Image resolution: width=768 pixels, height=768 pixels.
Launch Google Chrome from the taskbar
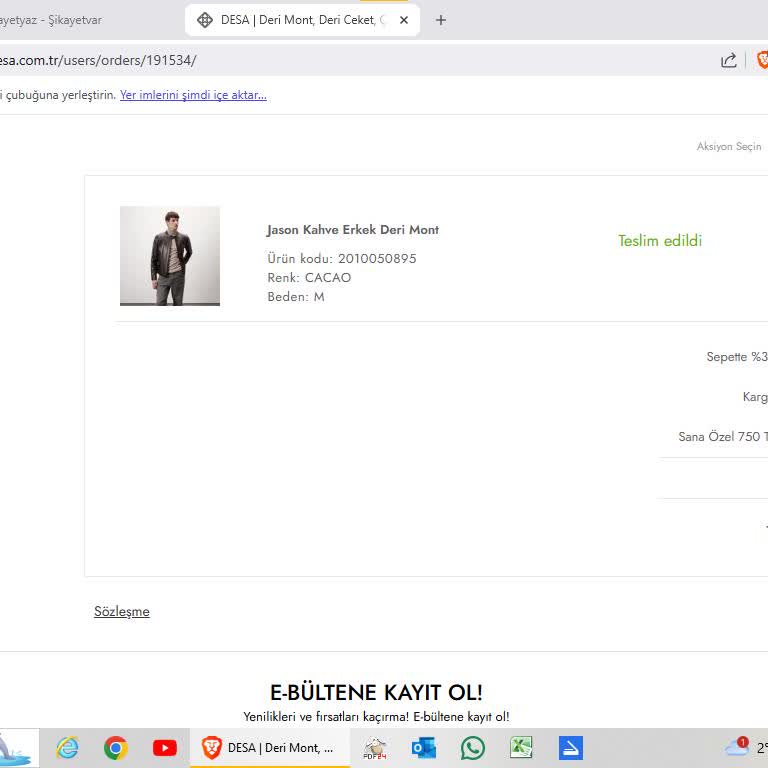[116, 747]
